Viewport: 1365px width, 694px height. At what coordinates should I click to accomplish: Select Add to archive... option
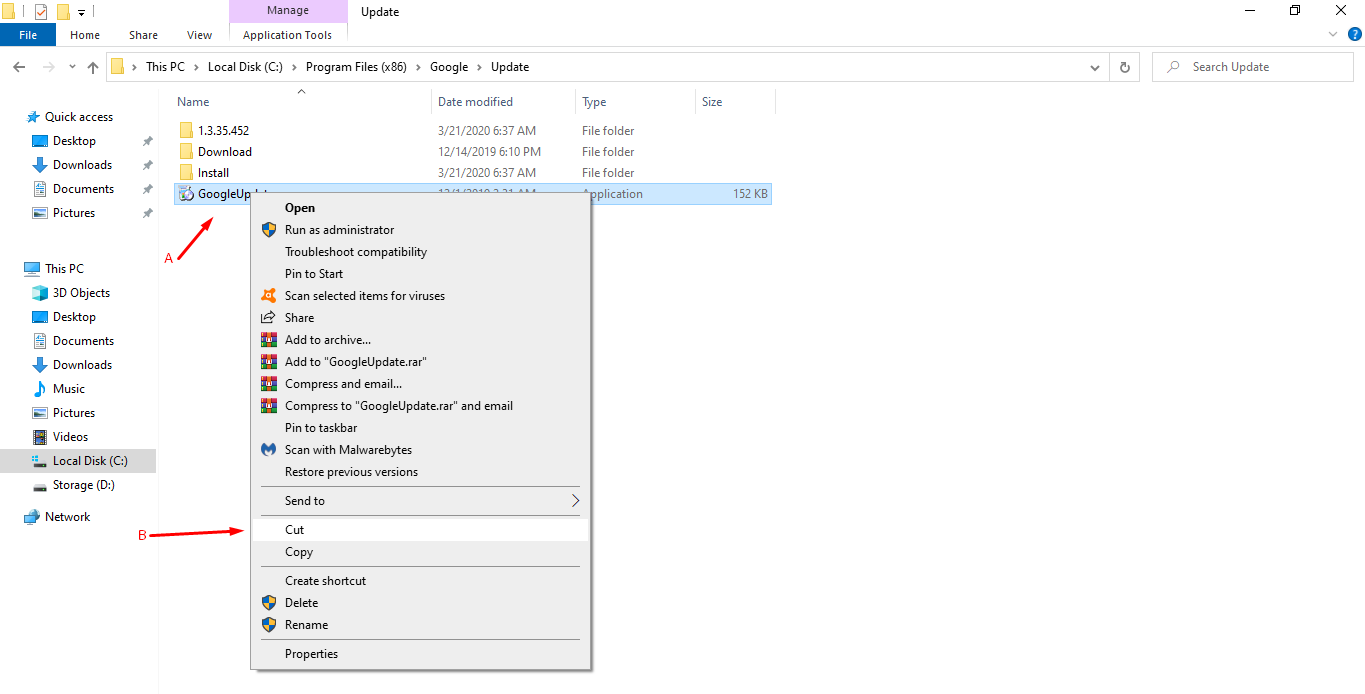coord(420,340)
